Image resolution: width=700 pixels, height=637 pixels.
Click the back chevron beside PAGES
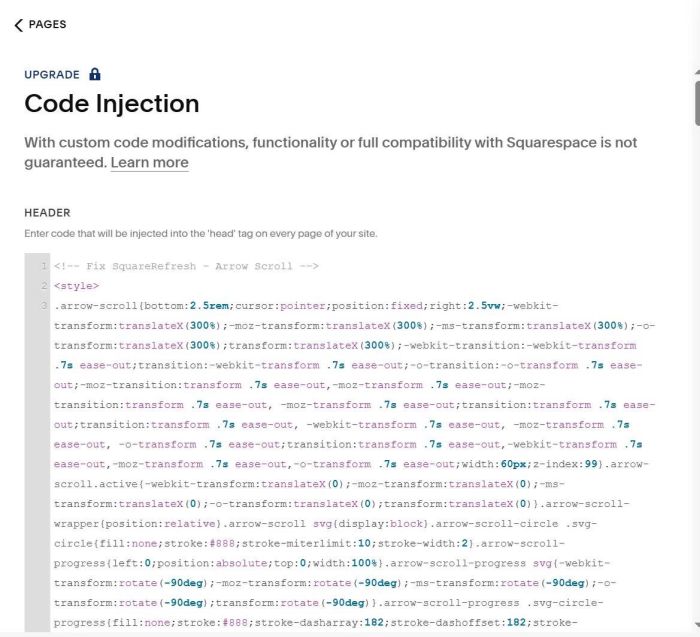[18, 25]
